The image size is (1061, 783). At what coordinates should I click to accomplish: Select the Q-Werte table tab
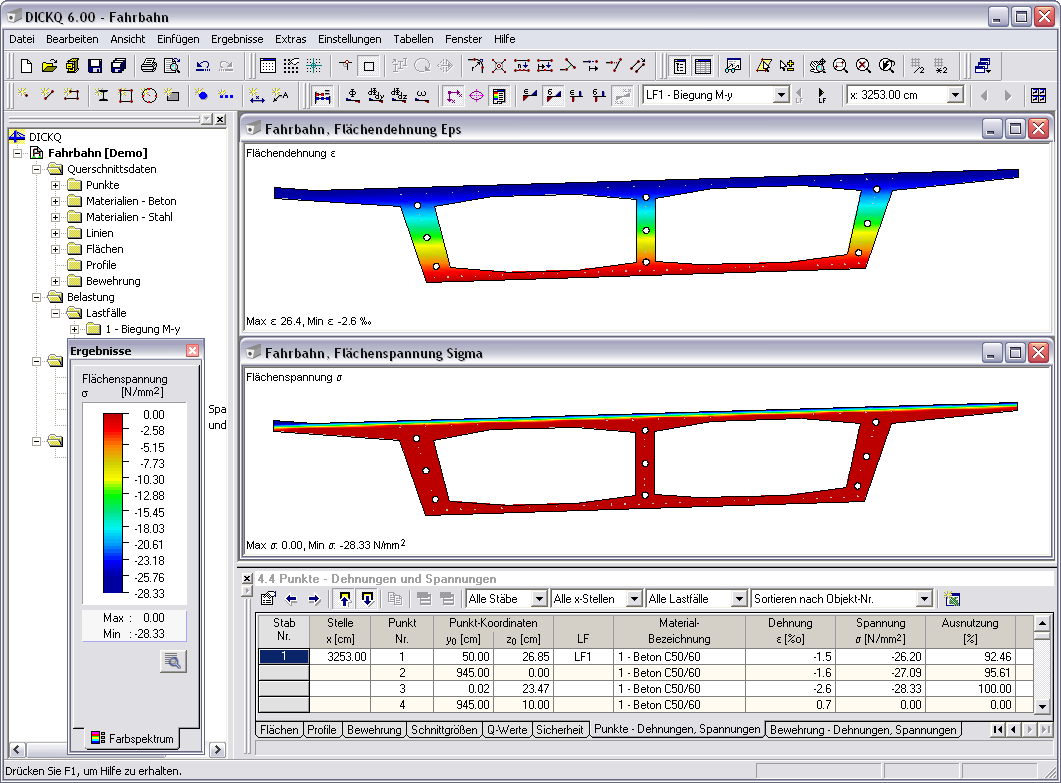pyautogui.click(x=507, y=730)
